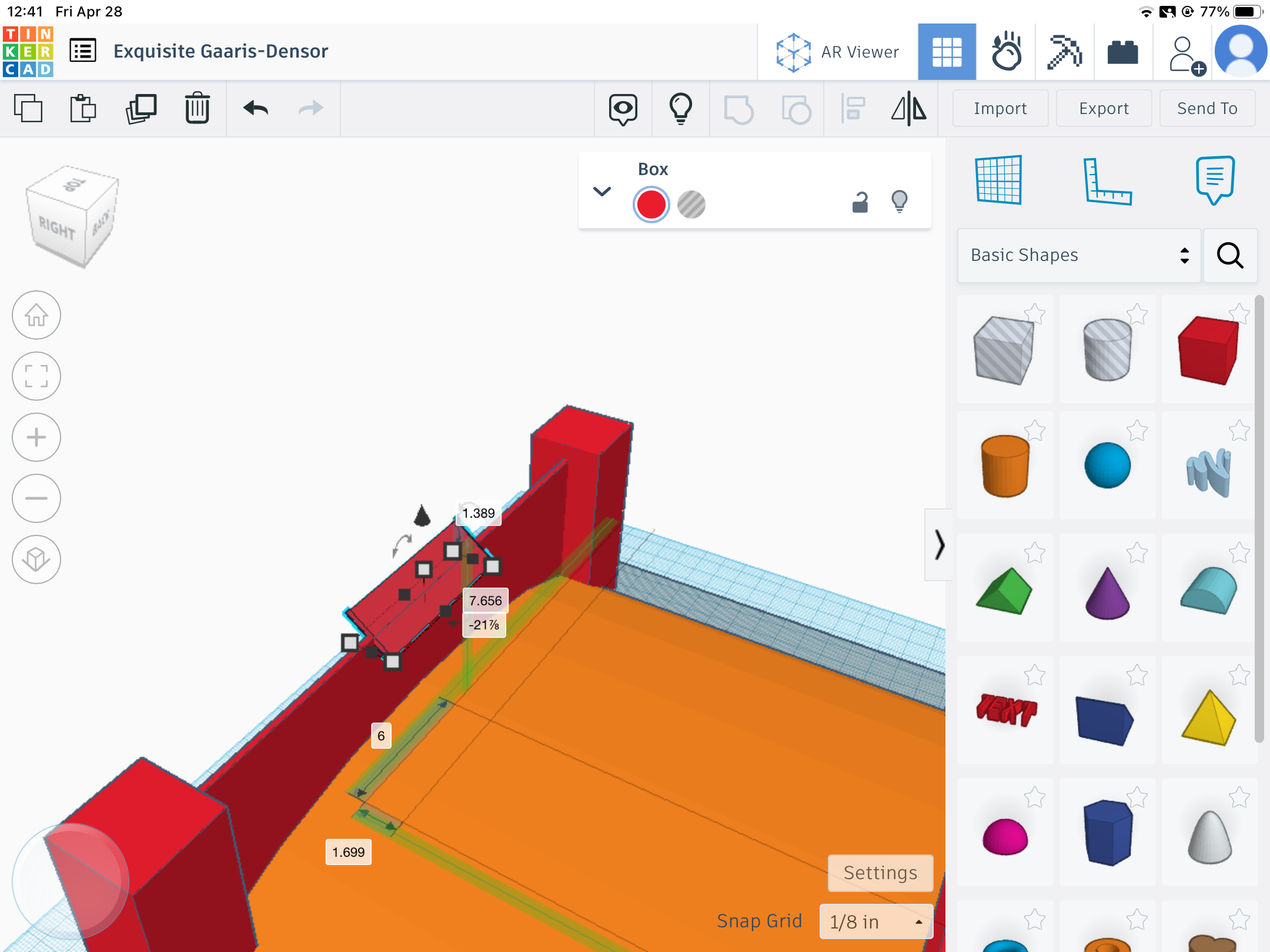The width and height of the screenshot is (1270, 952).
Task: Open the Ruler tool
Action: tap(1107, 181)
